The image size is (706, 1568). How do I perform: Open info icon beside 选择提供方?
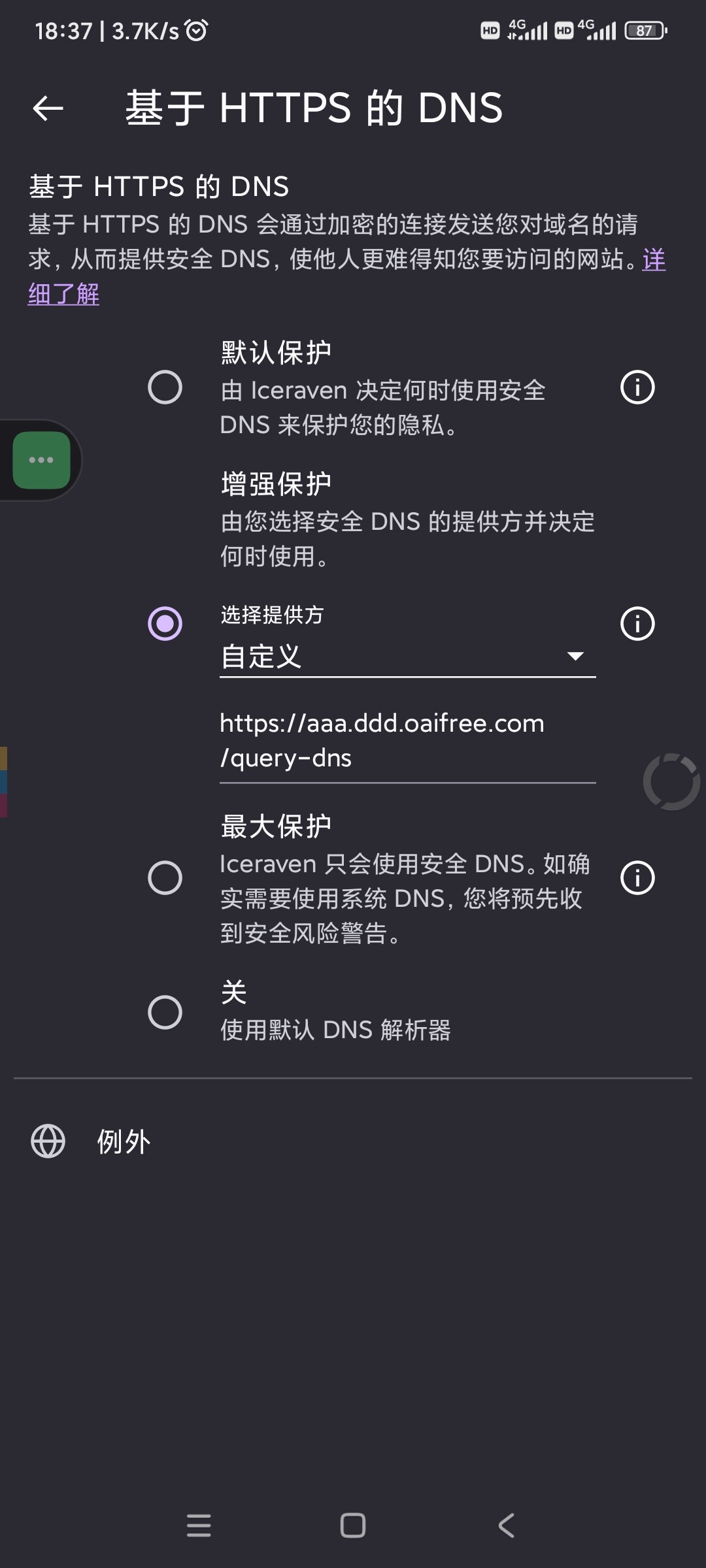point(637,623)
